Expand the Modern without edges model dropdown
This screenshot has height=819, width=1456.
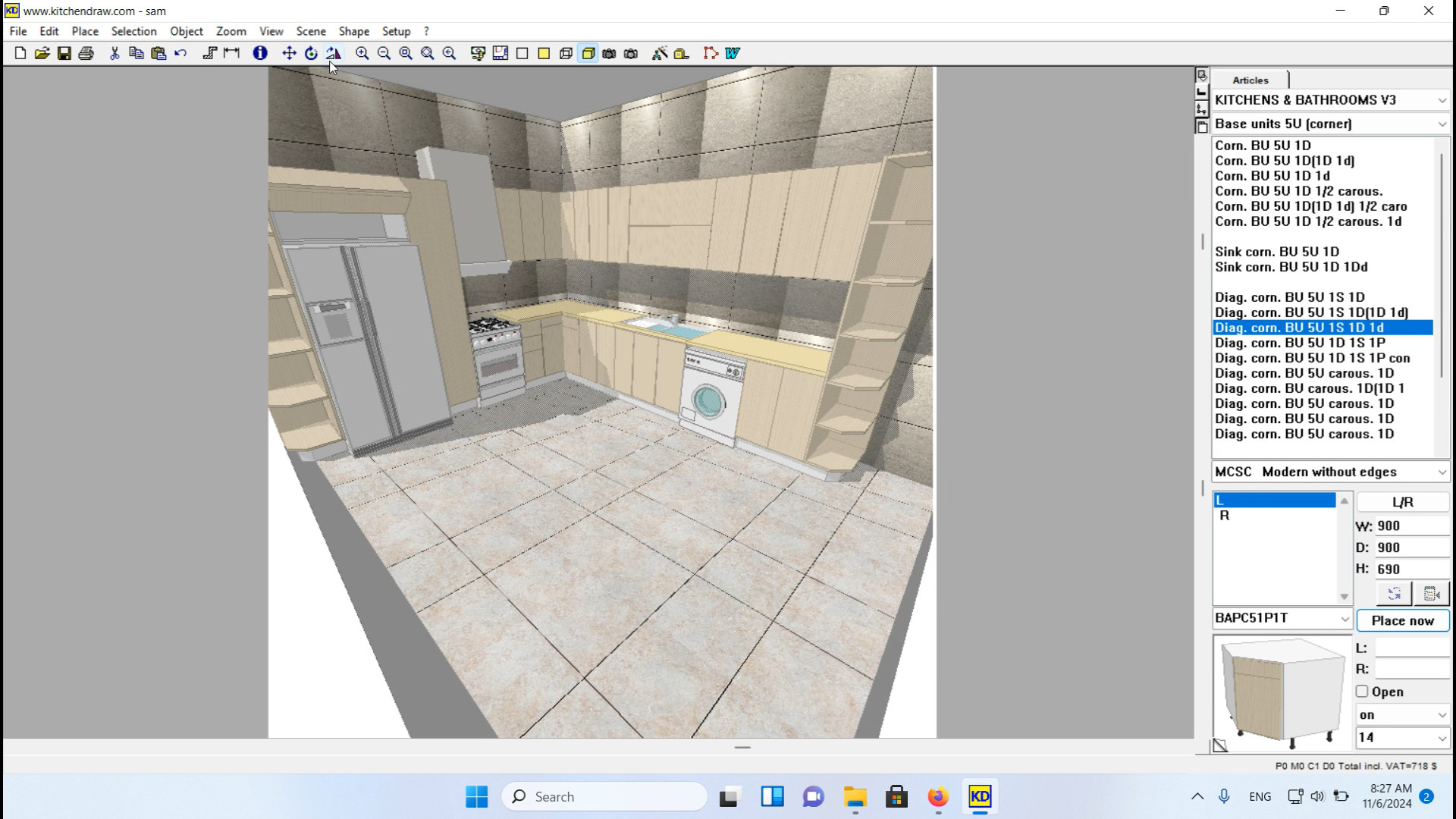click(x=1441, y=472)
